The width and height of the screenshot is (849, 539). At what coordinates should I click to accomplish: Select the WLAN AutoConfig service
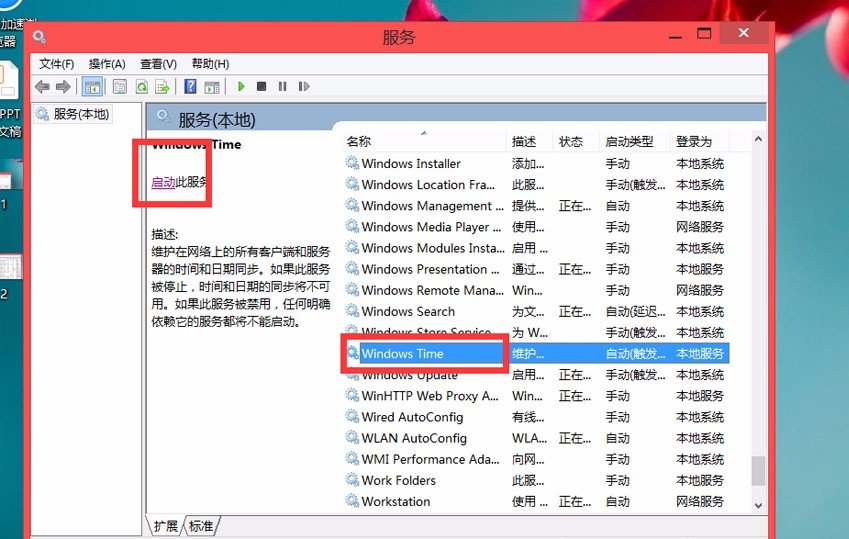tap(537, 438)
